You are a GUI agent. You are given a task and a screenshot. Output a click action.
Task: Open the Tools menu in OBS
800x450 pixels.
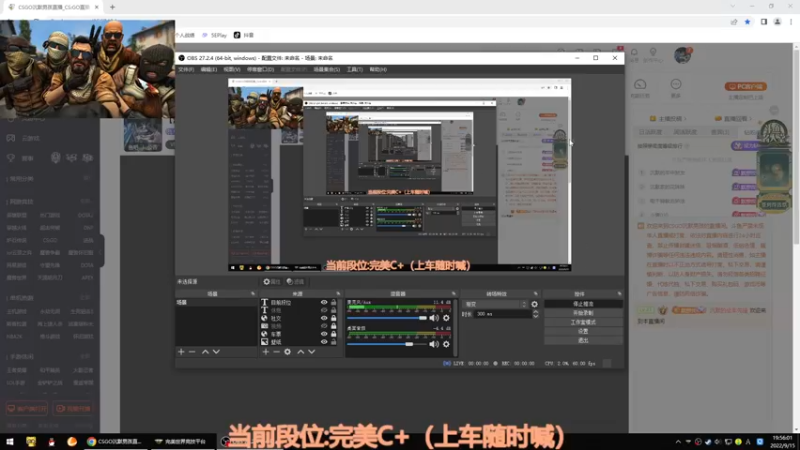coord(355,69)
